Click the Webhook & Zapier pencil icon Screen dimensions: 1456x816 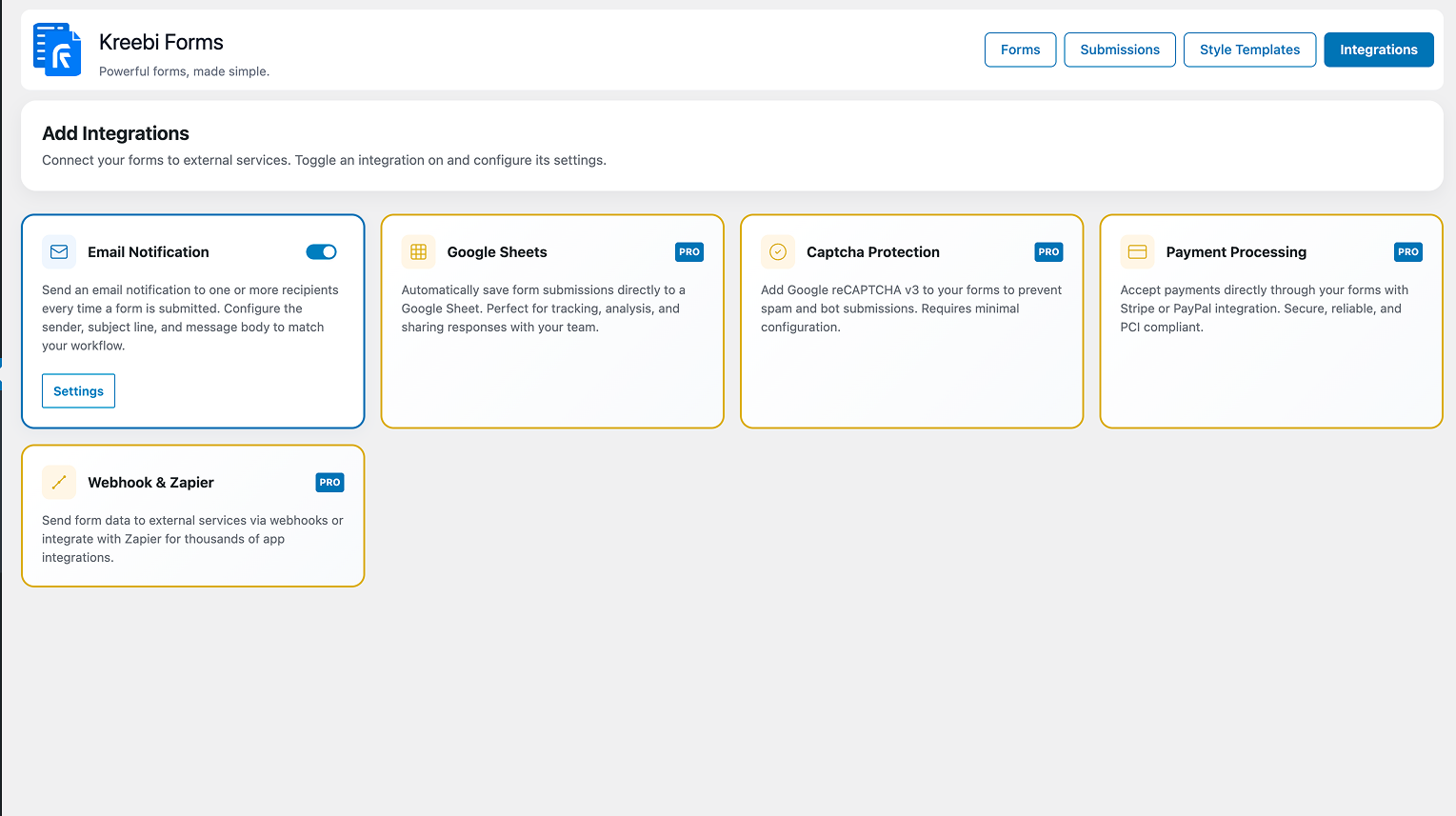click(x=58, y=482)
